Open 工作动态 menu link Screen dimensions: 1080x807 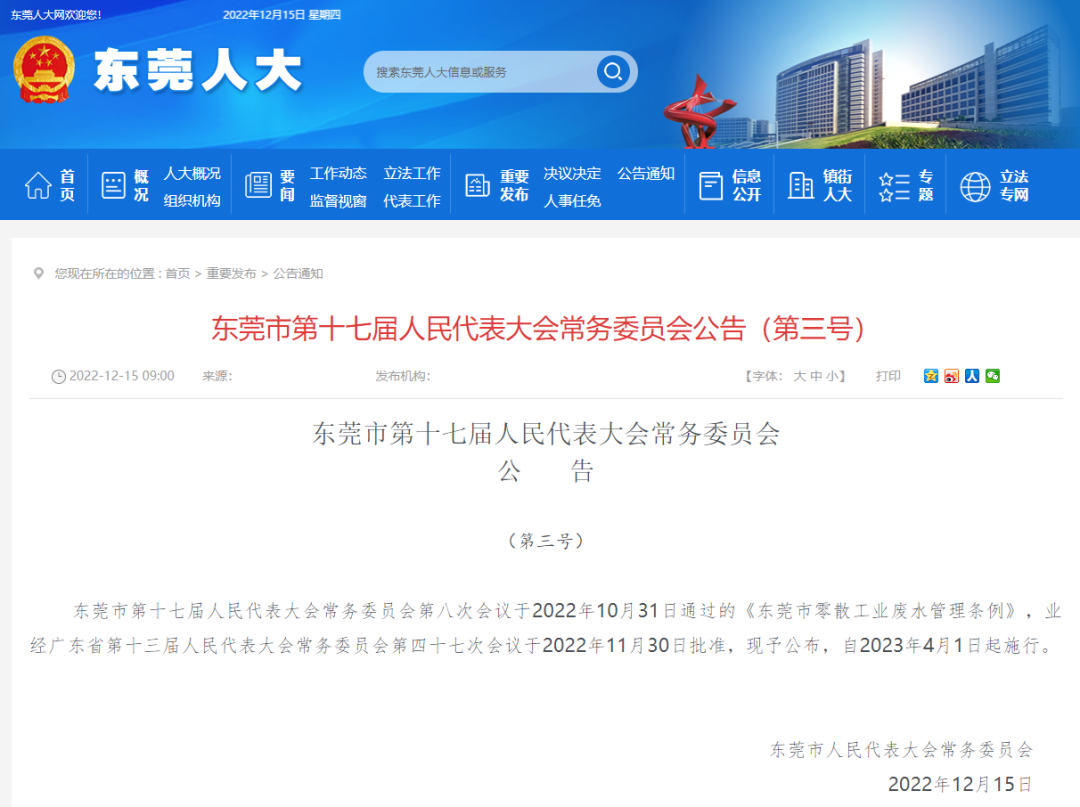[x=338, y=174]
